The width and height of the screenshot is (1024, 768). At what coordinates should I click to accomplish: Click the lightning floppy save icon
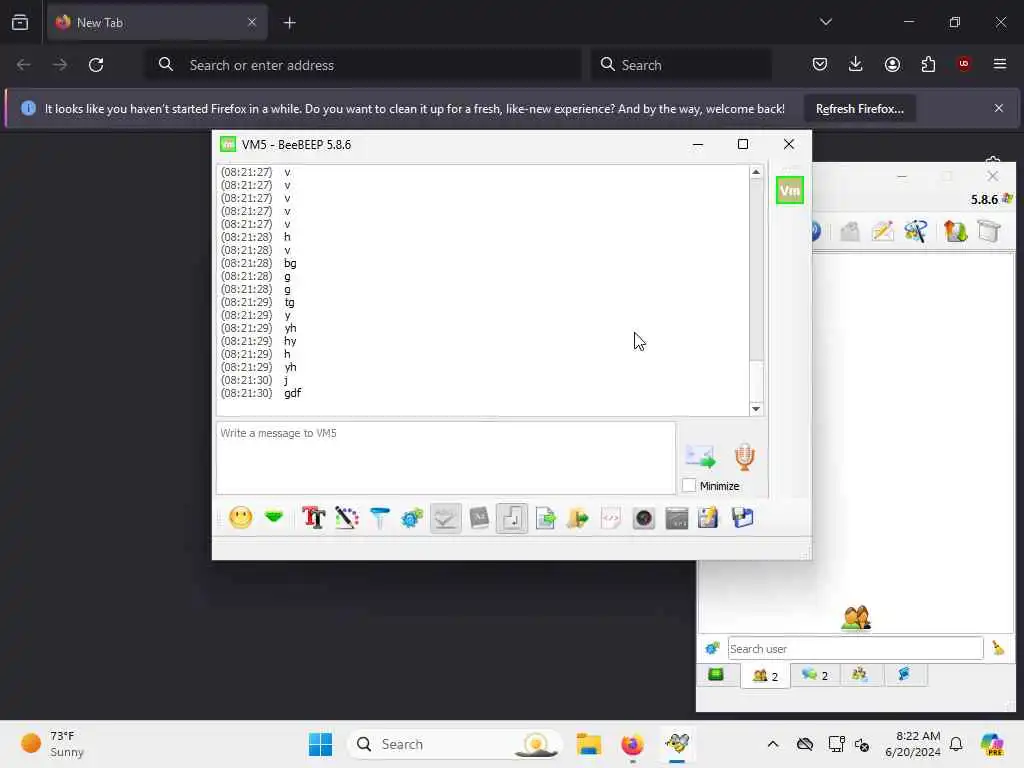(709, 519)
